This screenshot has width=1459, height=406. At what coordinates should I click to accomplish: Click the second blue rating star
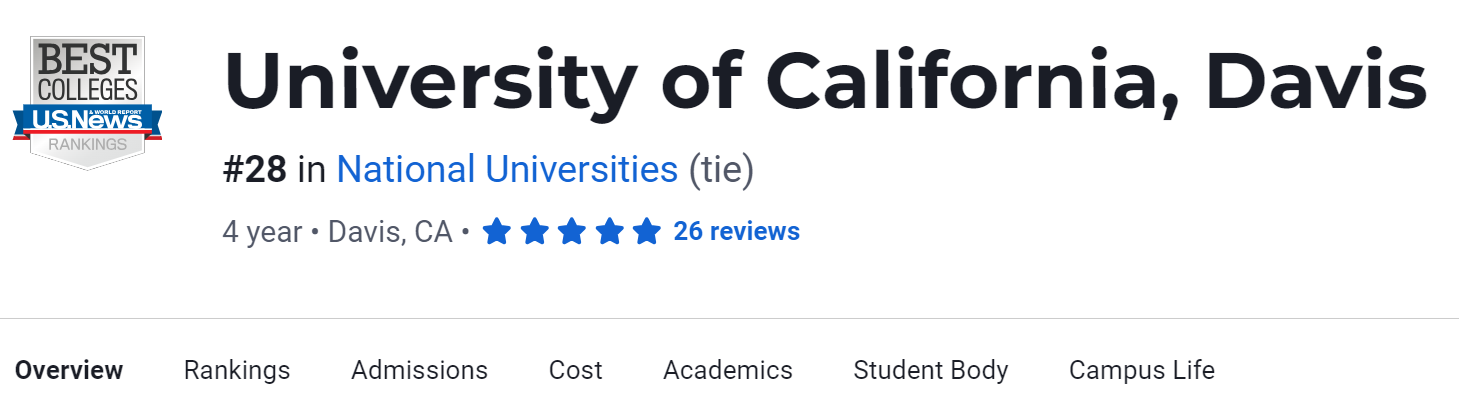[534, 233]
